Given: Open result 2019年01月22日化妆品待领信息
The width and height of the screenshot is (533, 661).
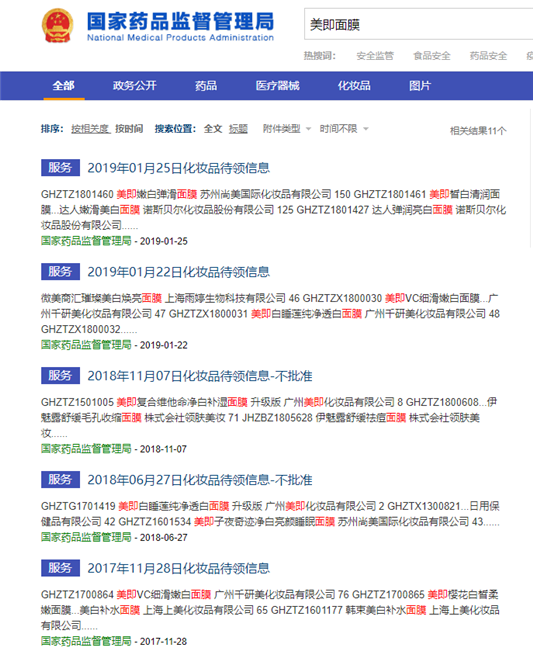Looking at the screenshot, I should pos(178,272).
